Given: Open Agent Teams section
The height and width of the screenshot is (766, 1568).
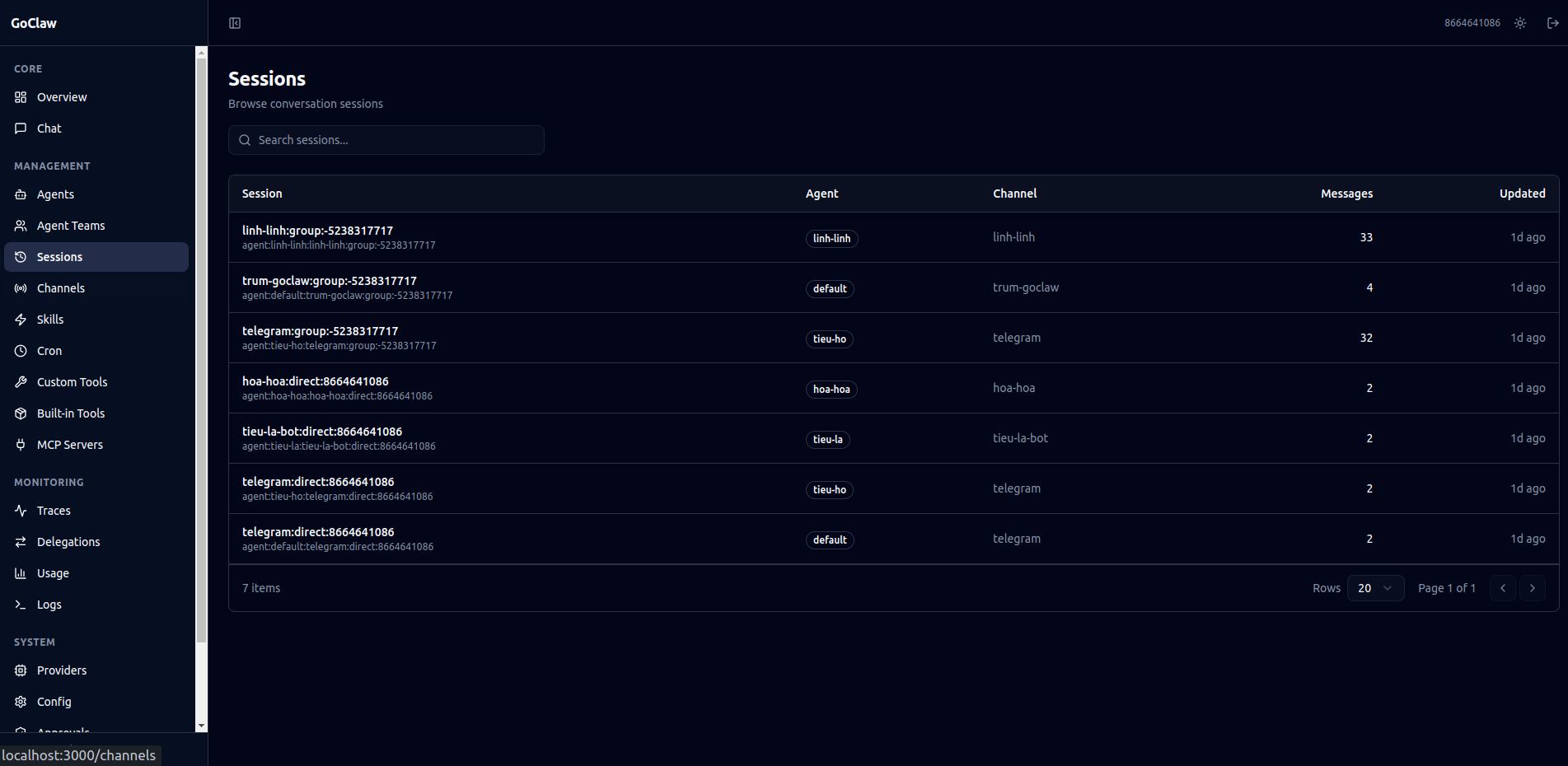Looking at the screenshot, I should point(71,226).
